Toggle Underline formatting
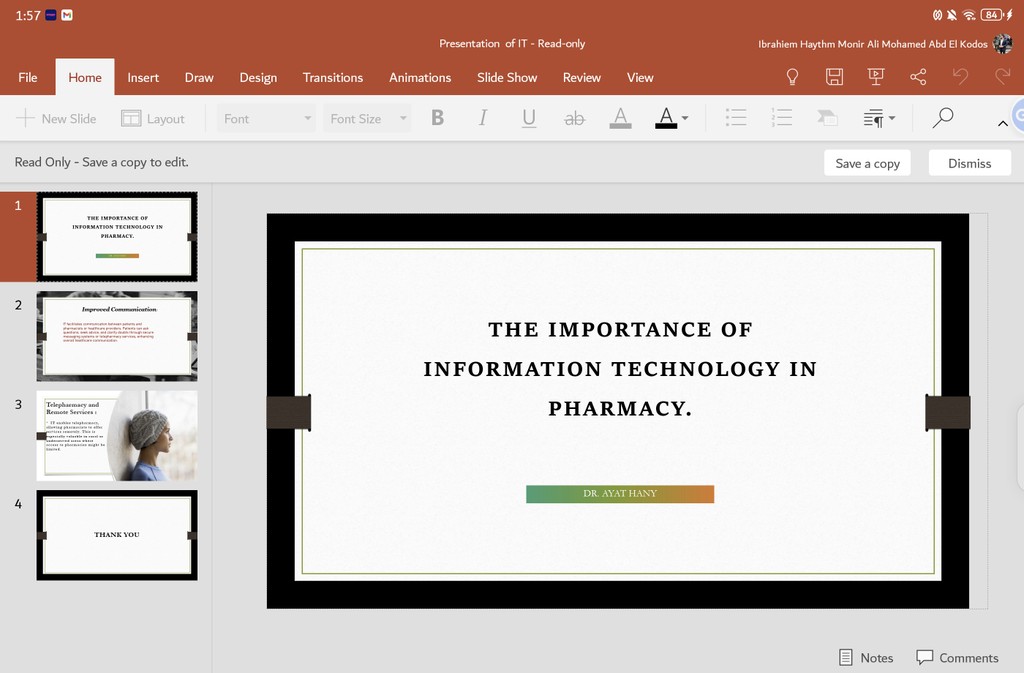 click(x=529, y=118)
